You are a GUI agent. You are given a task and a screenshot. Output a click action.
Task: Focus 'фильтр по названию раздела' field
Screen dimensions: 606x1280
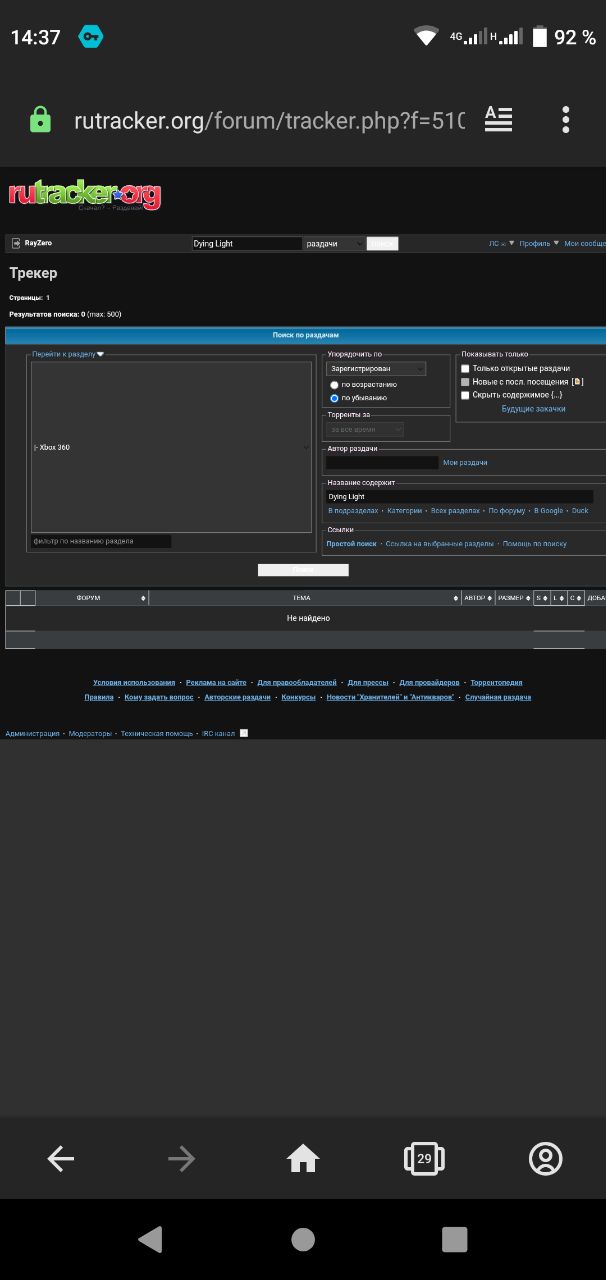tap(101, 541)
